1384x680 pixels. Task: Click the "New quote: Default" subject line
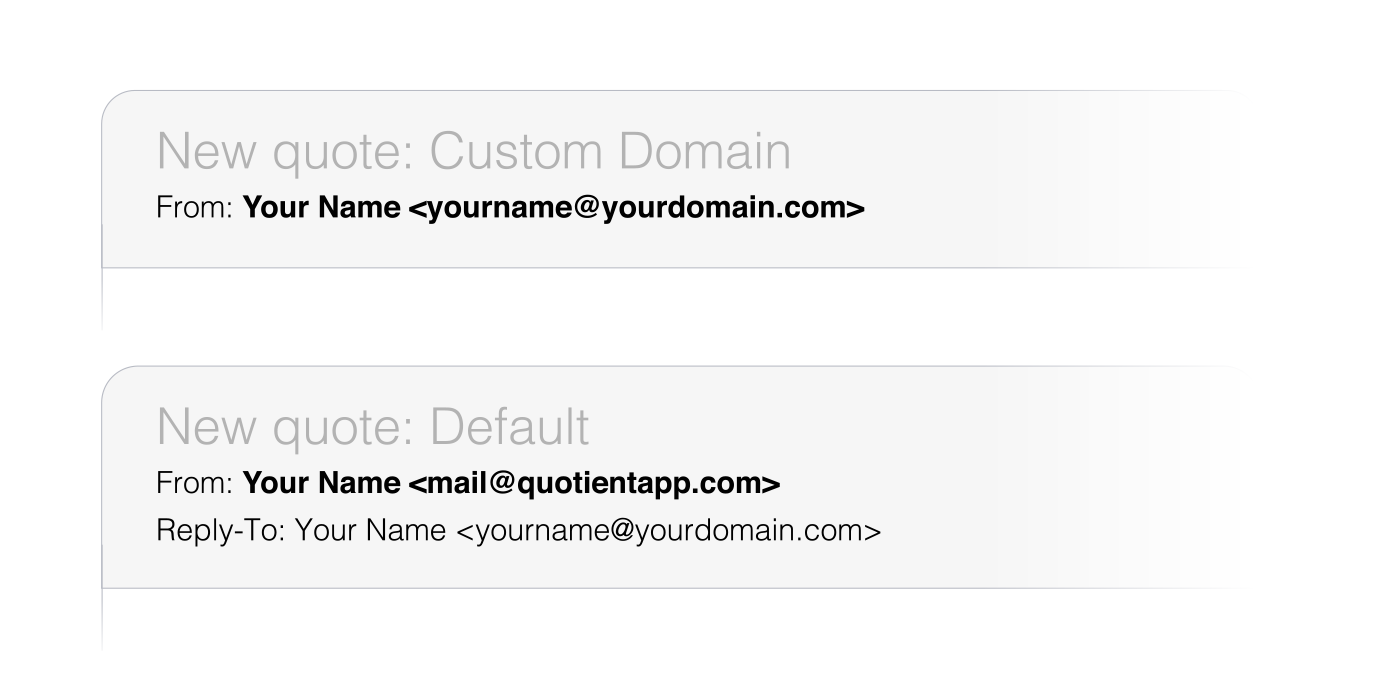click(373, 427)
